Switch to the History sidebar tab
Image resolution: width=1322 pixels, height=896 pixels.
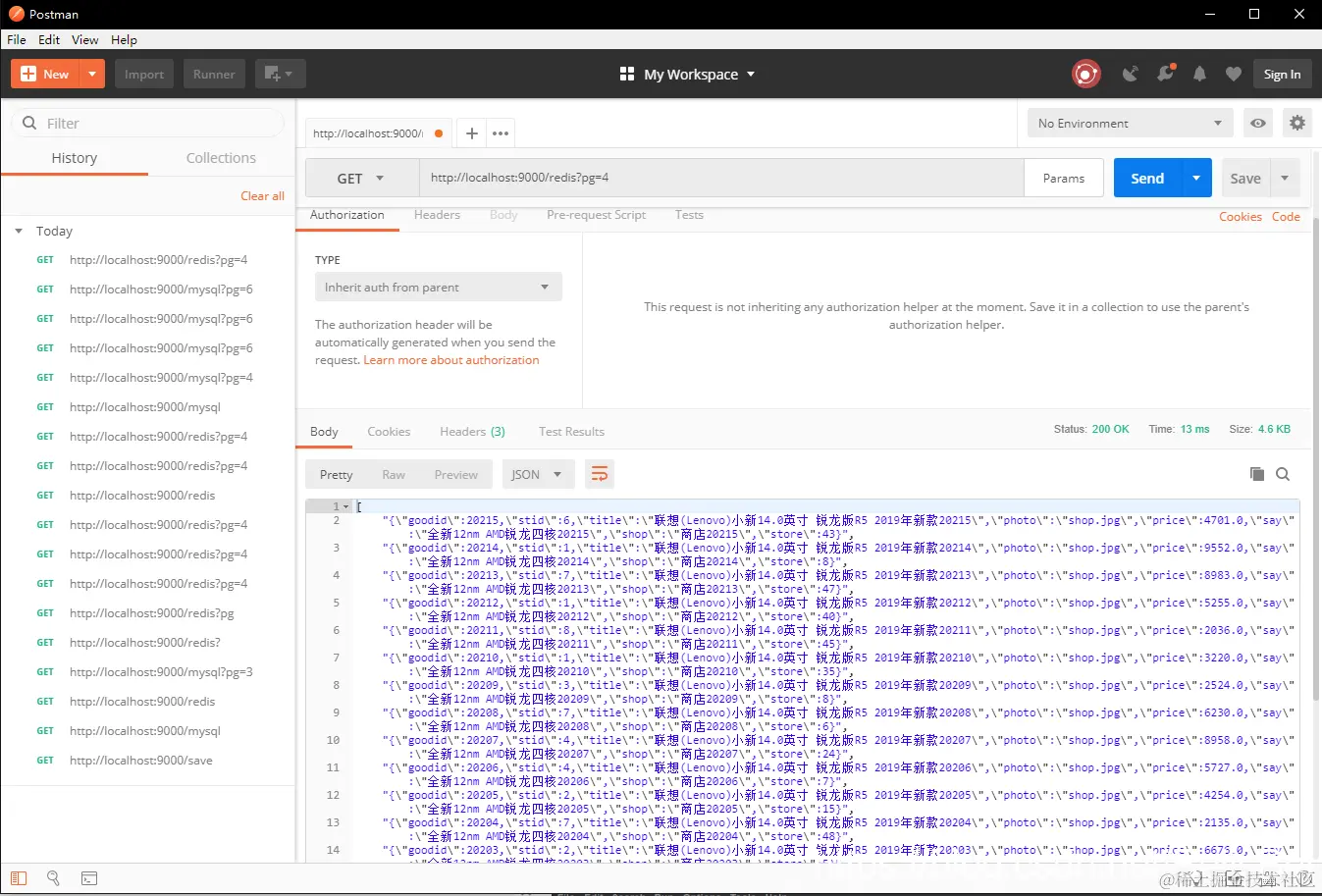click(x=75, y=158)
